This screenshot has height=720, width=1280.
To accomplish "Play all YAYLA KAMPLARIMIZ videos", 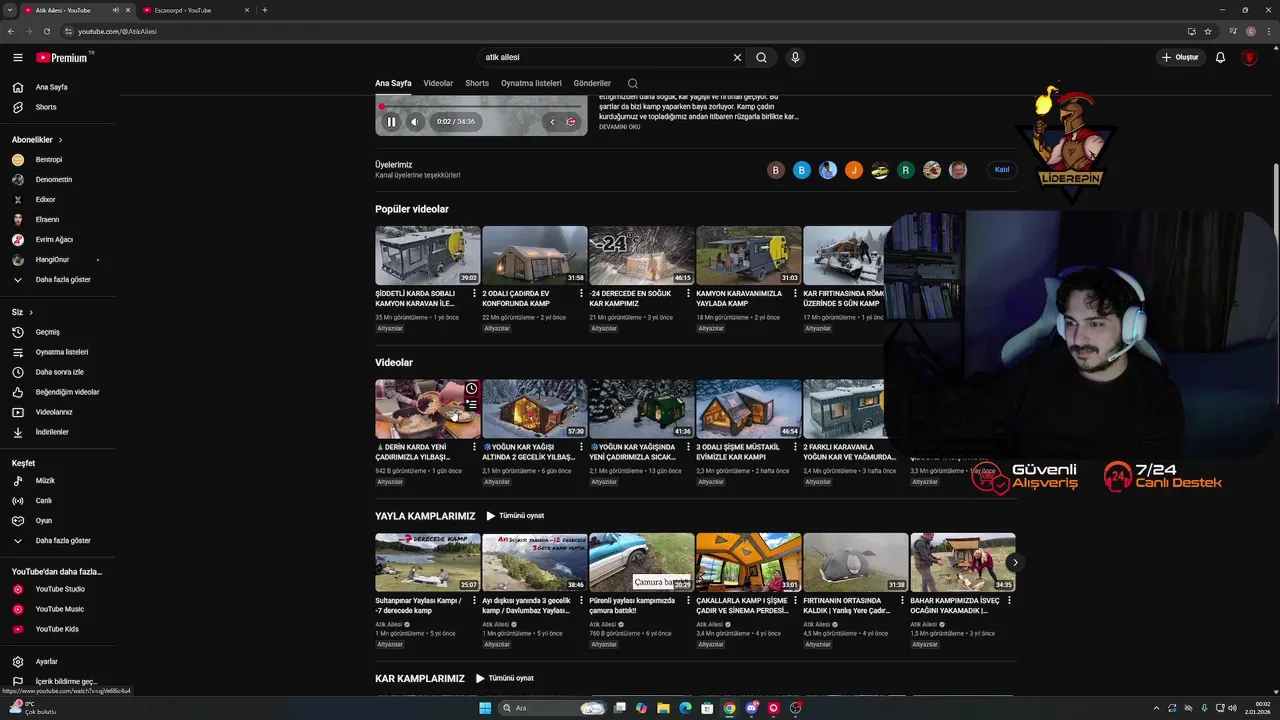I will 515,516.
